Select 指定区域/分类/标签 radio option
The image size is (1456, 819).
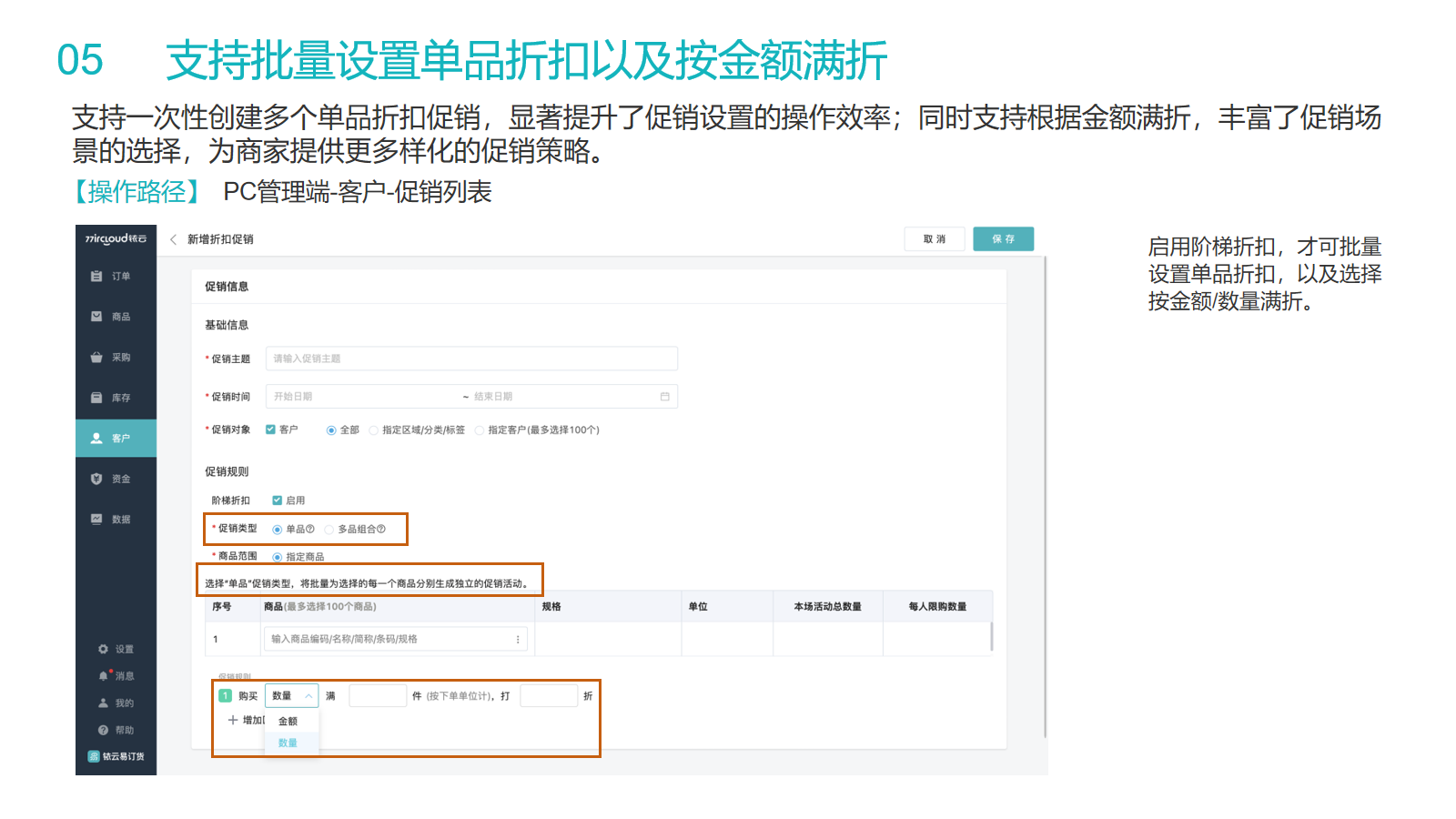click(373, 430)
